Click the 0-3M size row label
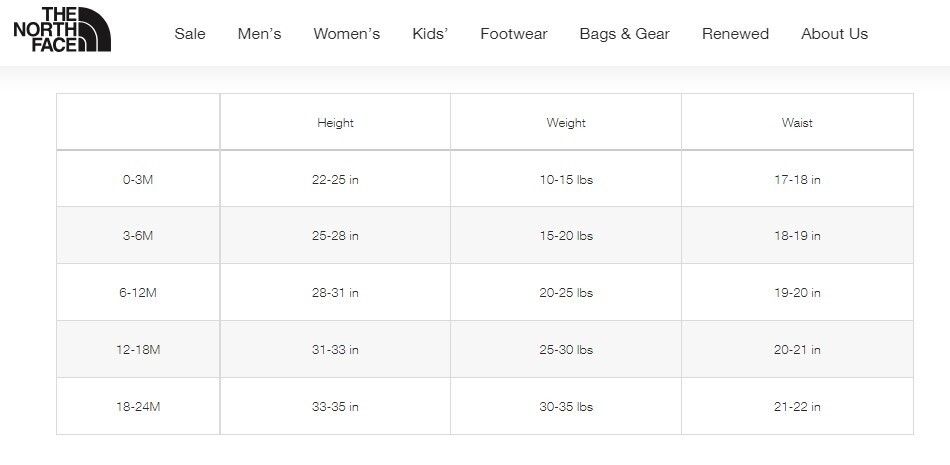 (x=138, y=179)
